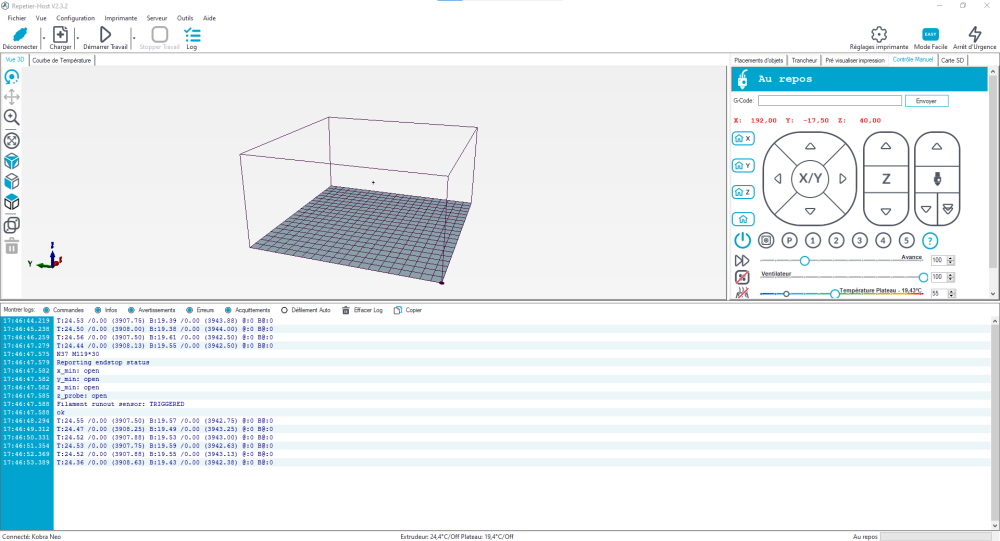Home the X axis
Image resolution: width=1000 pixels, height=541 pixels.
(743, 138)
